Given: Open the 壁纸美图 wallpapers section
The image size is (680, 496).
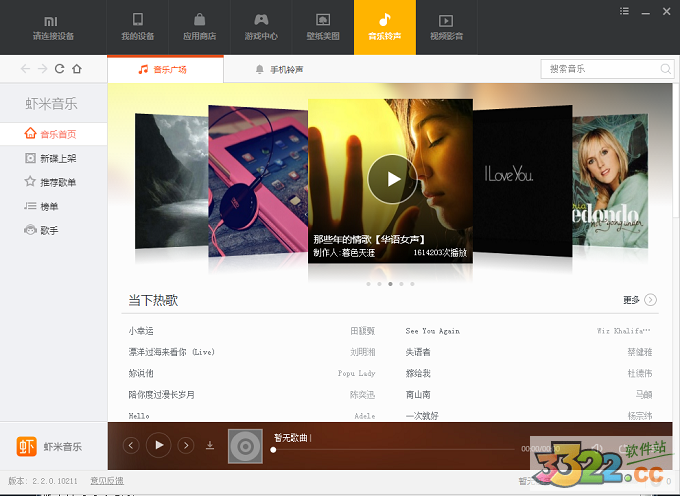Looking at the screenshot, I should point(323,27).
